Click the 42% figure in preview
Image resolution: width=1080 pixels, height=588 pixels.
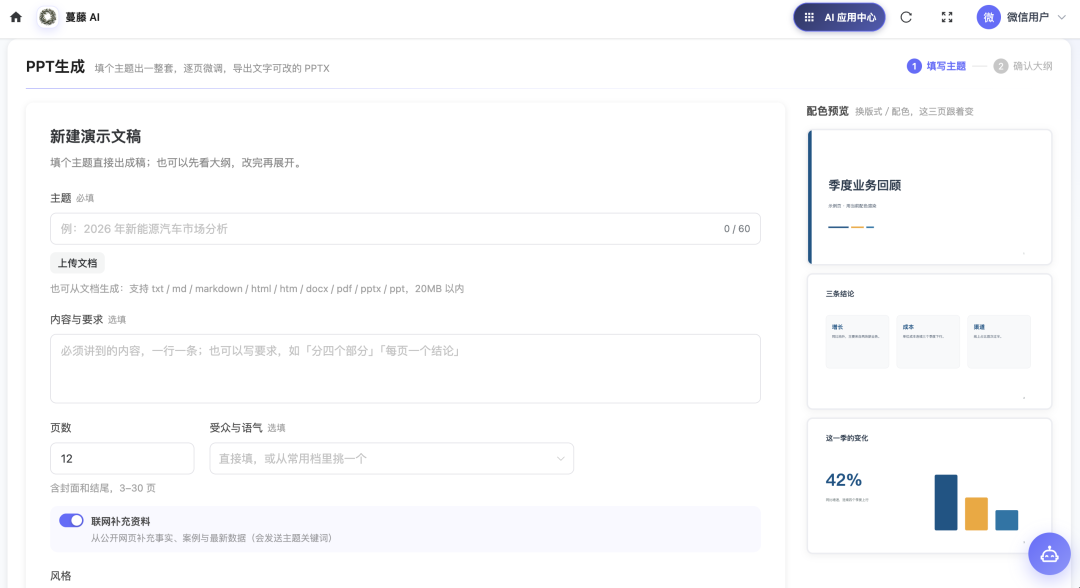point(844,480)
